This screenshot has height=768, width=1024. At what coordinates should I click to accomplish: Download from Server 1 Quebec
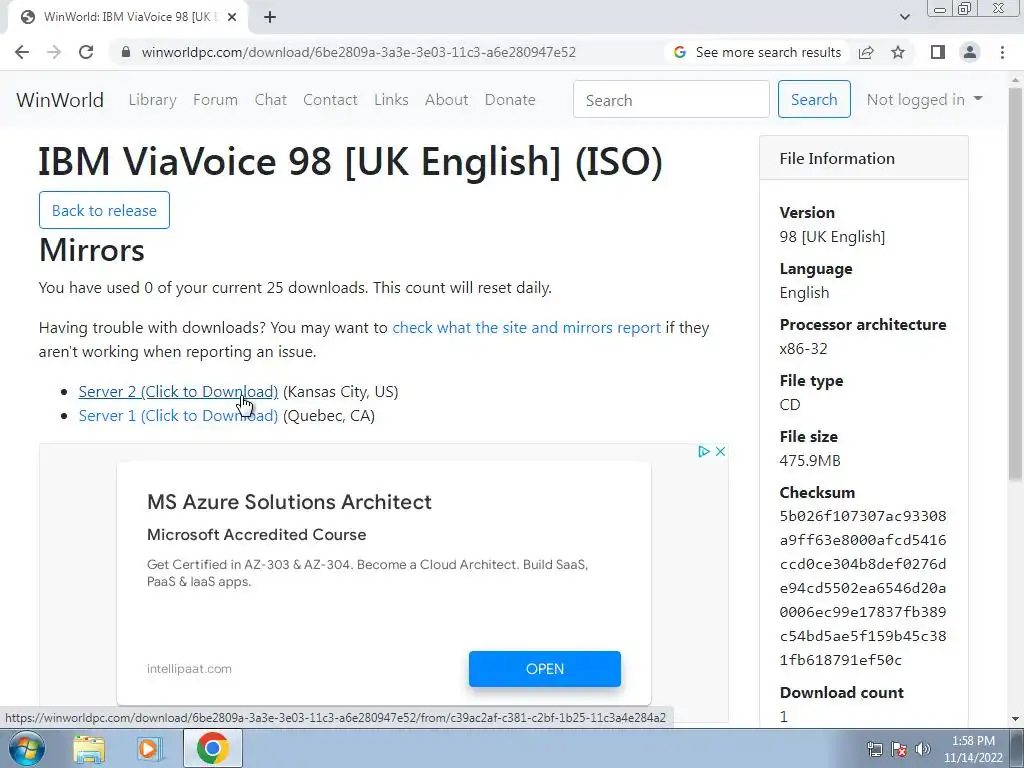178,416
